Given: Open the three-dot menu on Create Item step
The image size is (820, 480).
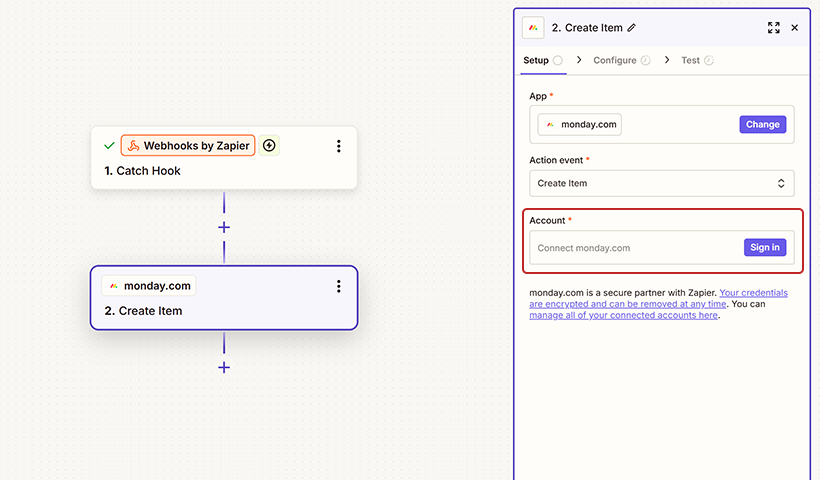Looking at the screenshot, I should click(x=339, y=286).
